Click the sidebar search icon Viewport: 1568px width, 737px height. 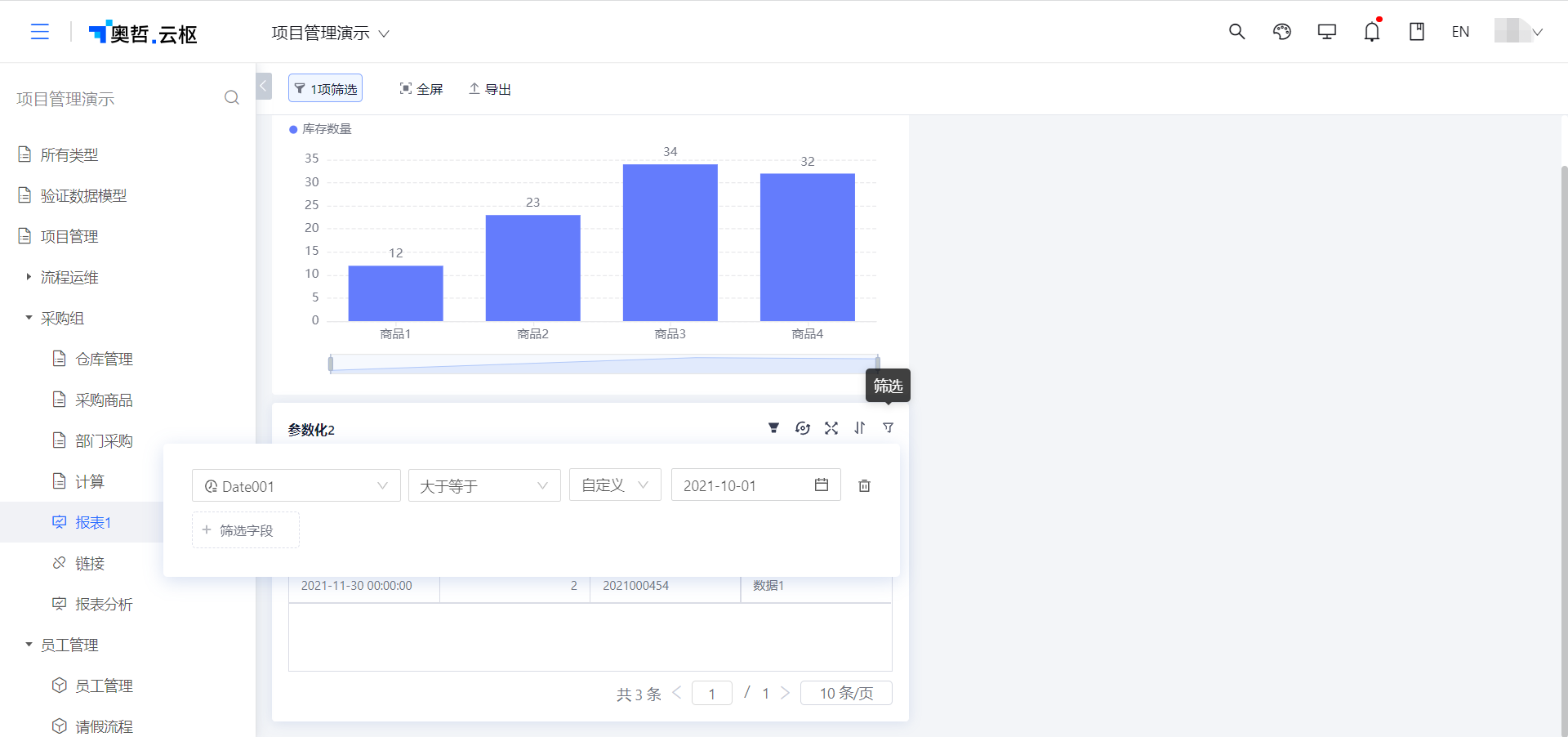[x=232, y=98]
